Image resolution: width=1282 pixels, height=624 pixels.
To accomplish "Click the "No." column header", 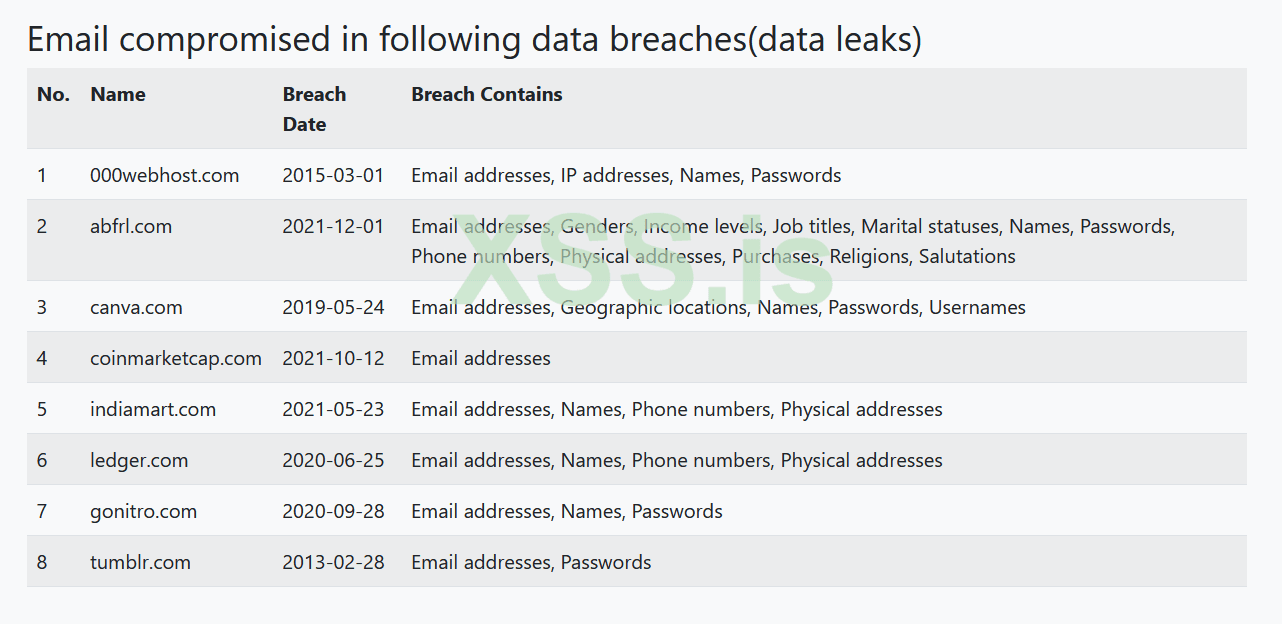I will click(53, 95).
